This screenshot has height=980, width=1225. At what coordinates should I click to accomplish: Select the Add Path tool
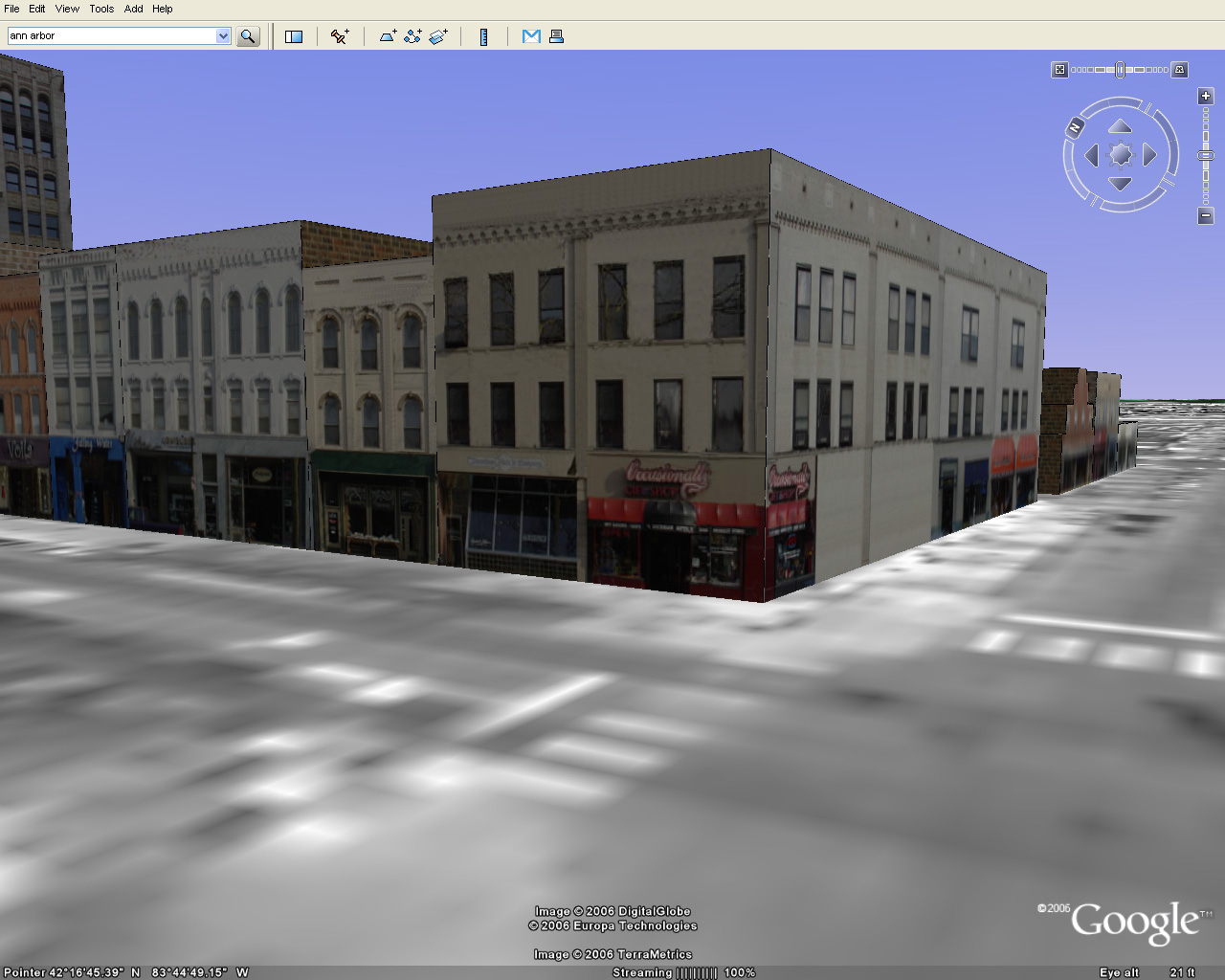[x=412, y=36]
